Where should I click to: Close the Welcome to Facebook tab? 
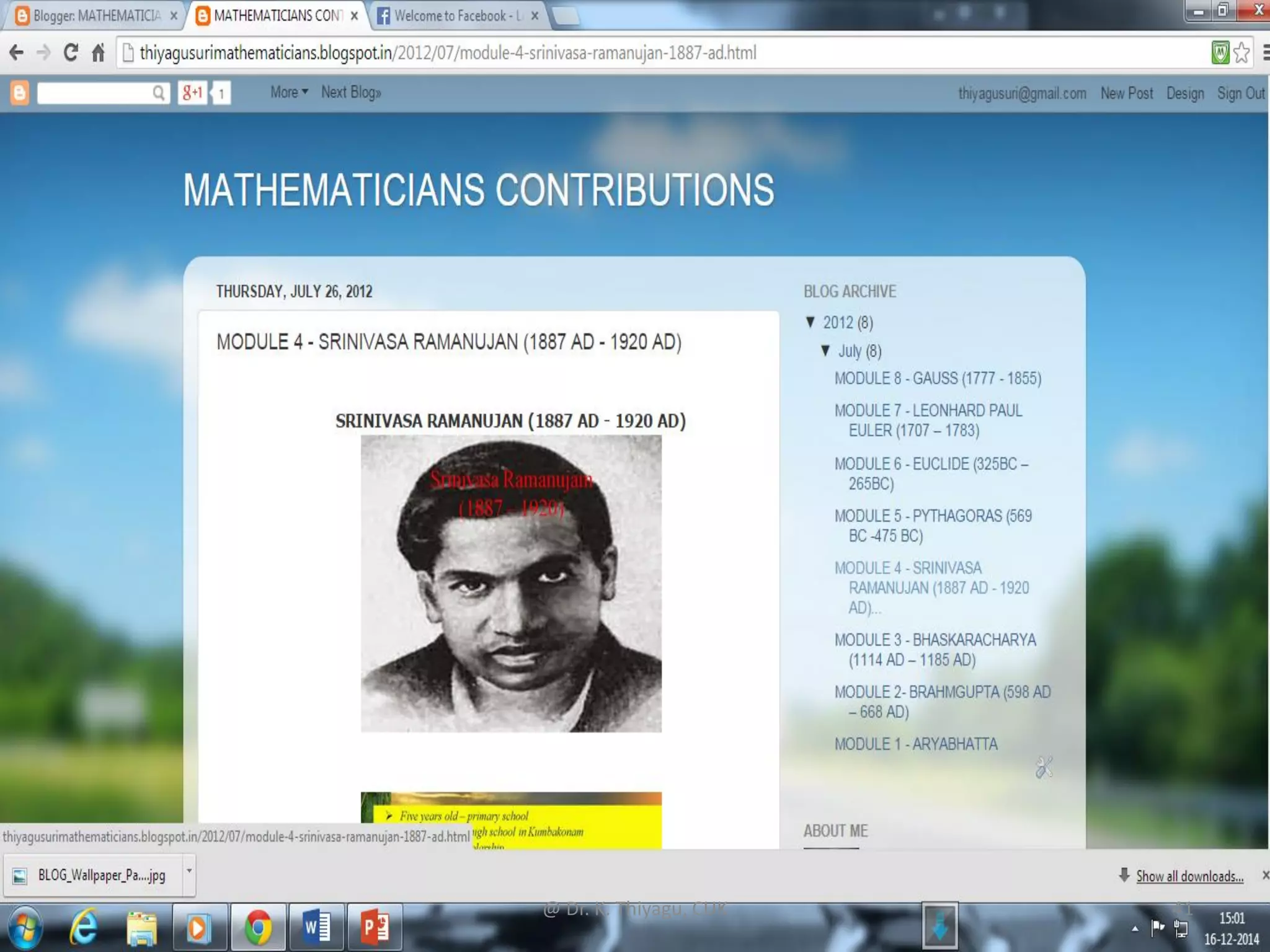(x=535, y=16)
